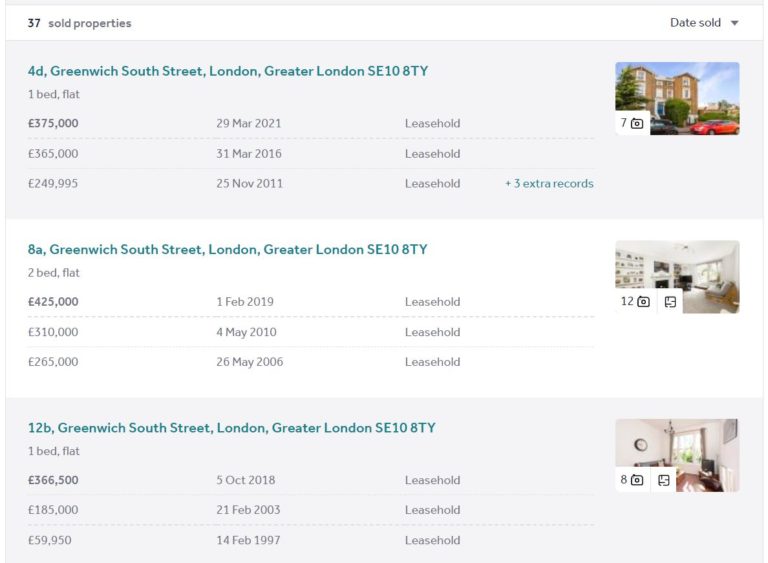Click Leasehold in the £375,000 row
This screenshot has width=768, height=563.
432,123
